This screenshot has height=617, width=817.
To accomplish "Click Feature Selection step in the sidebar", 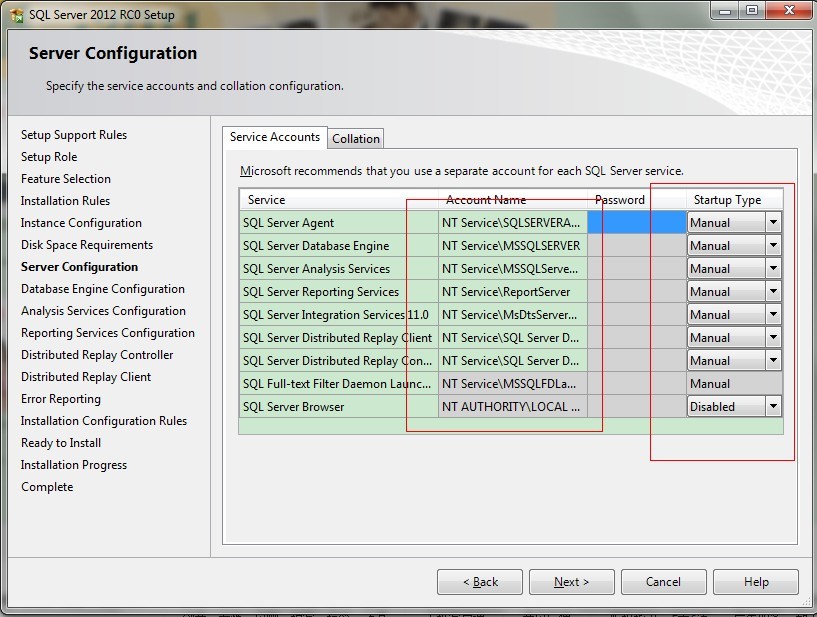I will tap(66, 179).
